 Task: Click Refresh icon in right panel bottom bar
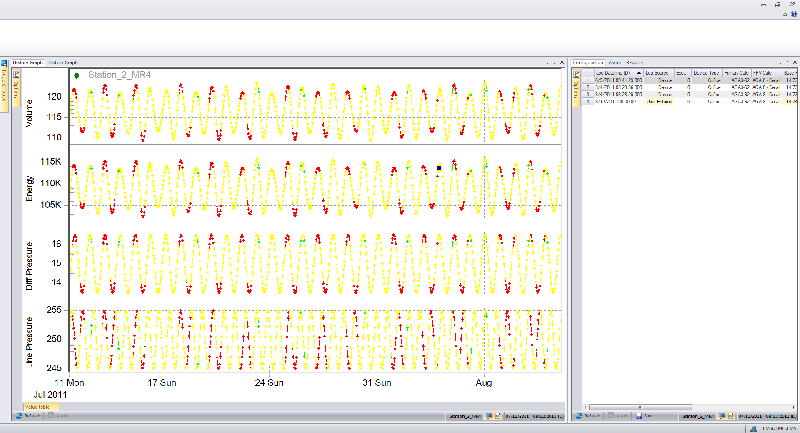pos(579,416)
